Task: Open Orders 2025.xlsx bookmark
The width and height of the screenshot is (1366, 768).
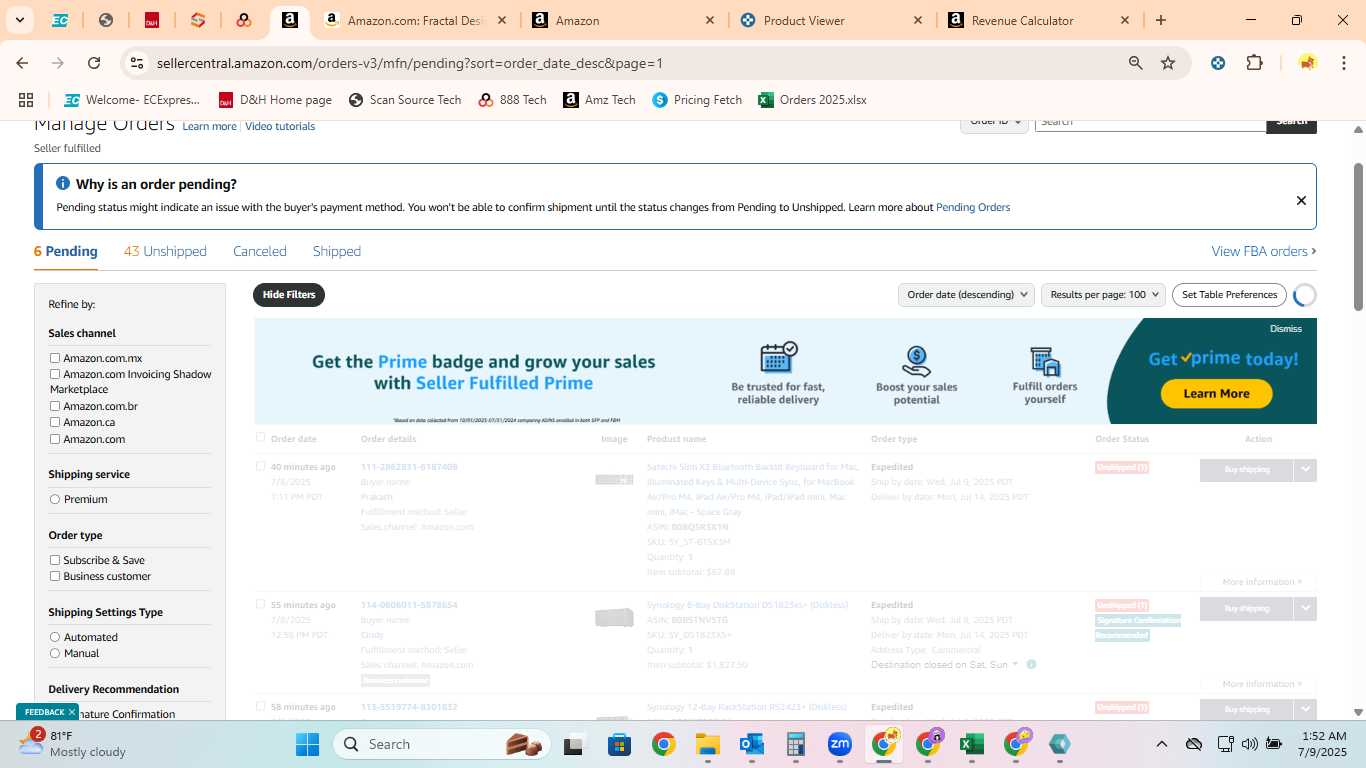Action: (812, 100)
